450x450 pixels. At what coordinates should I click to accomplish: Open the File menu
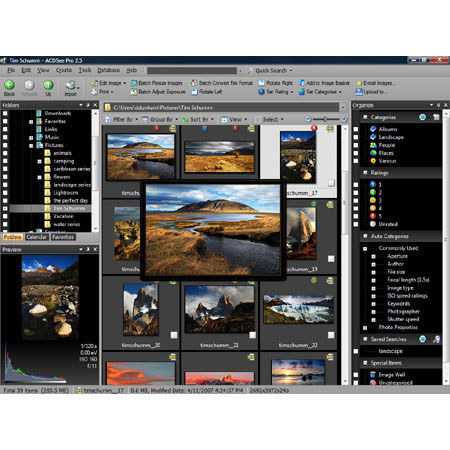click(11, 70)
